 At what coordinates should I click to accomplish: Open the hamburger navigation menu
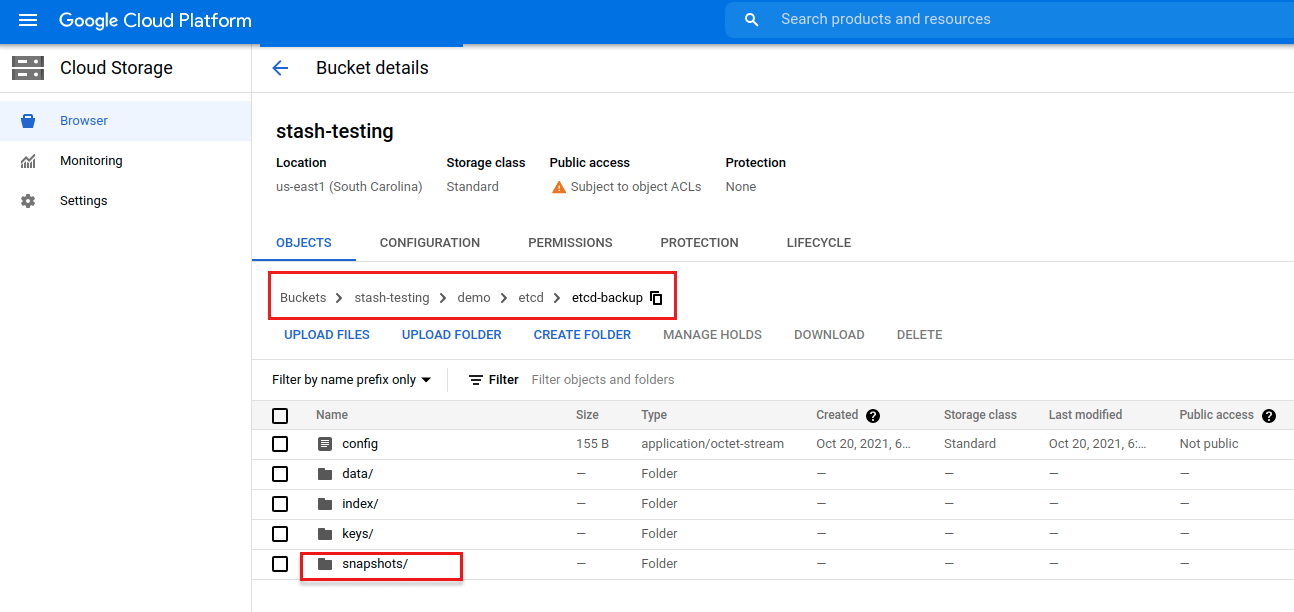(28, 20)
